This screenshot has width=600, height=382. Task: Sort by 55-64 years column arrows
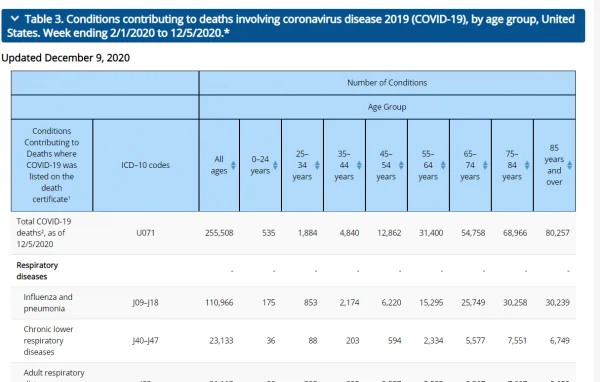point(443,165)
